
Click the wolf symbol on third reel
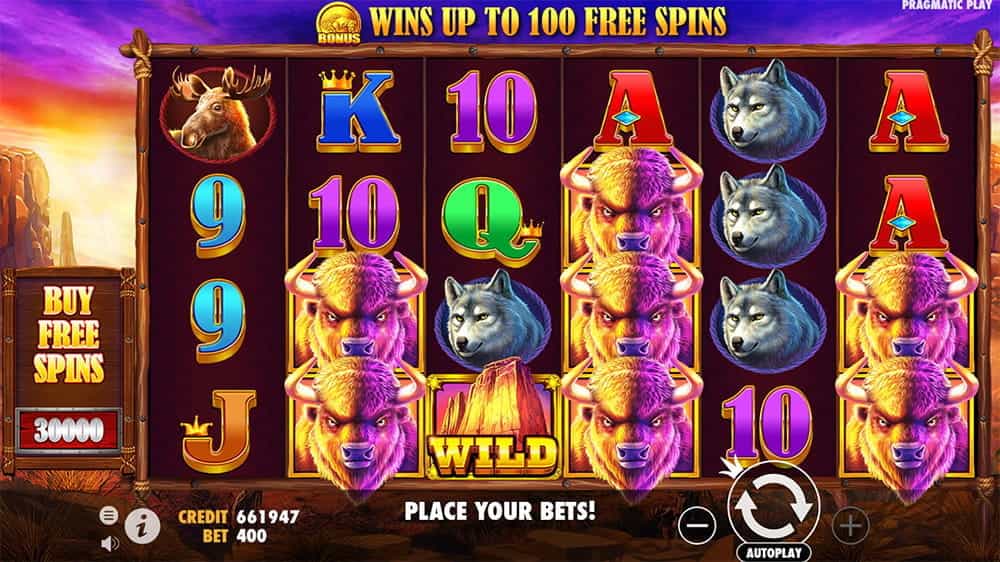pos(493,317)
